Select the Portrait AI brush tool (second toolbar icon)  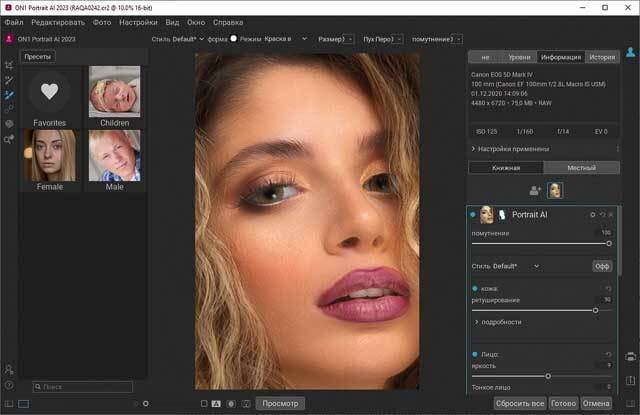9,80
